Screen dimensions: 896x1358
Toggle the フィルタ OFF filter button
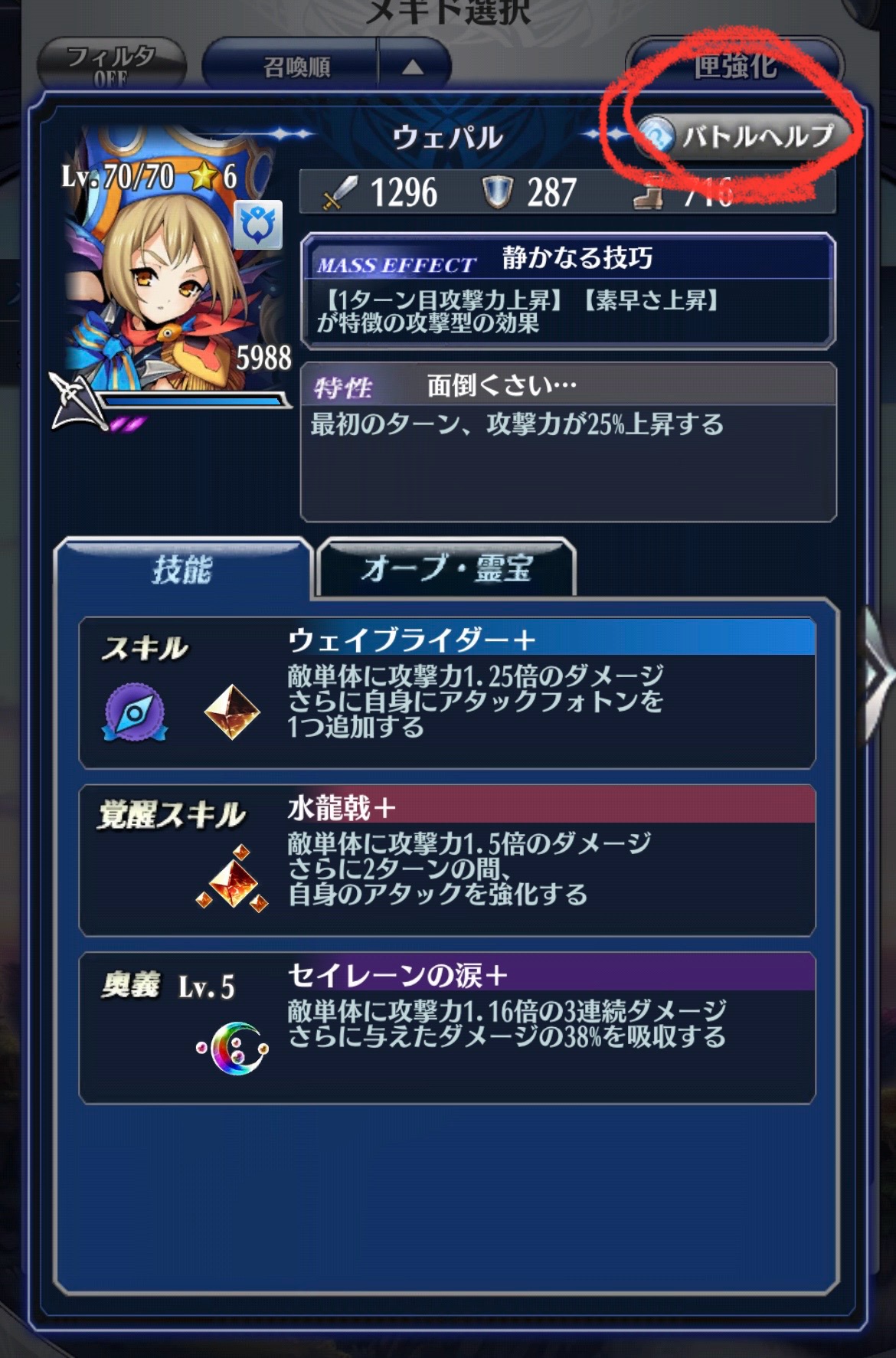pyautogui.click(x=112, y=64)
